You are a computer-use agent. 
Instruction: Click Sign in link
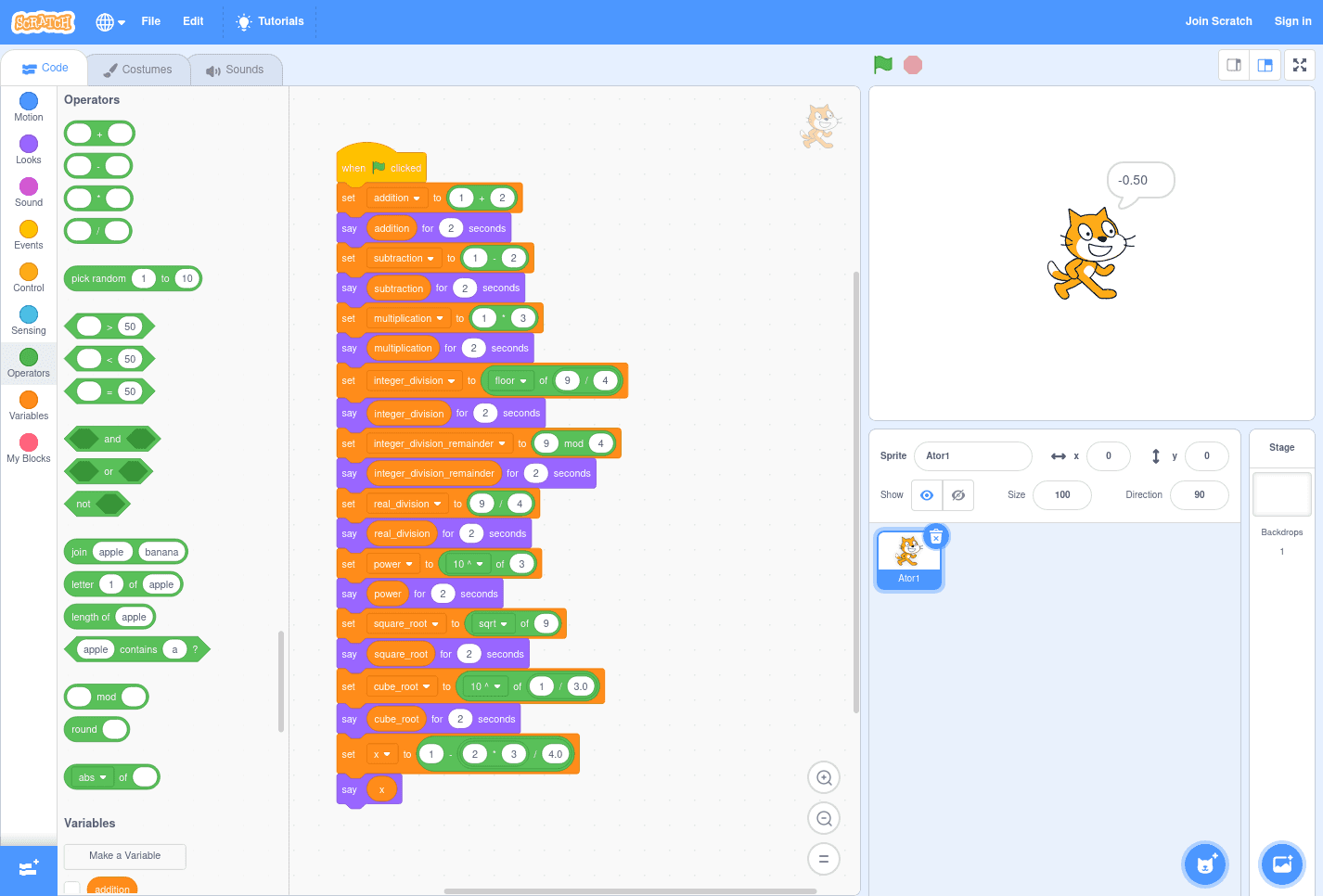coord(1292,21)
